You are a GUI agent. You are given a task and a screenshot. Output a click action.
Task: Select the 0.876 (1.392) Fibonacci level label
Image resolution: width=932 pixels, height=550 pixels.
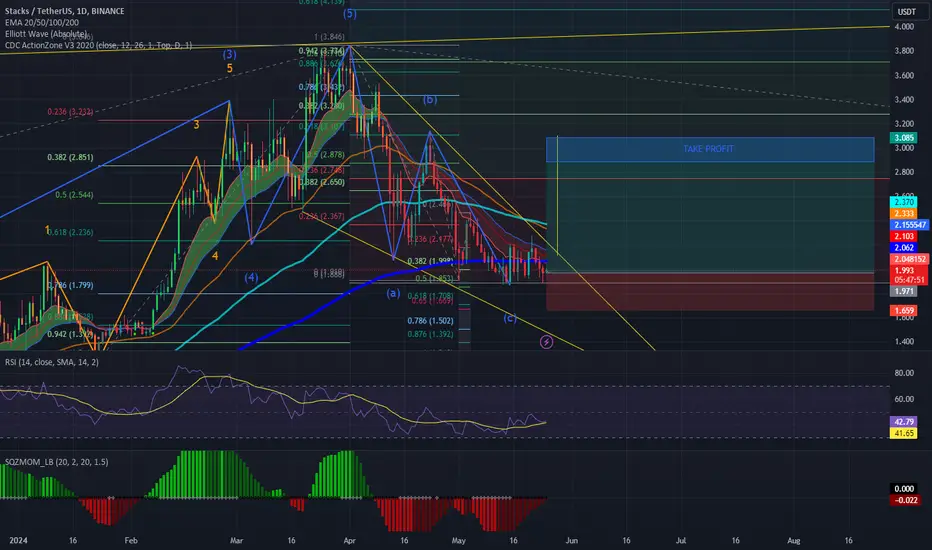coord(430,334)
